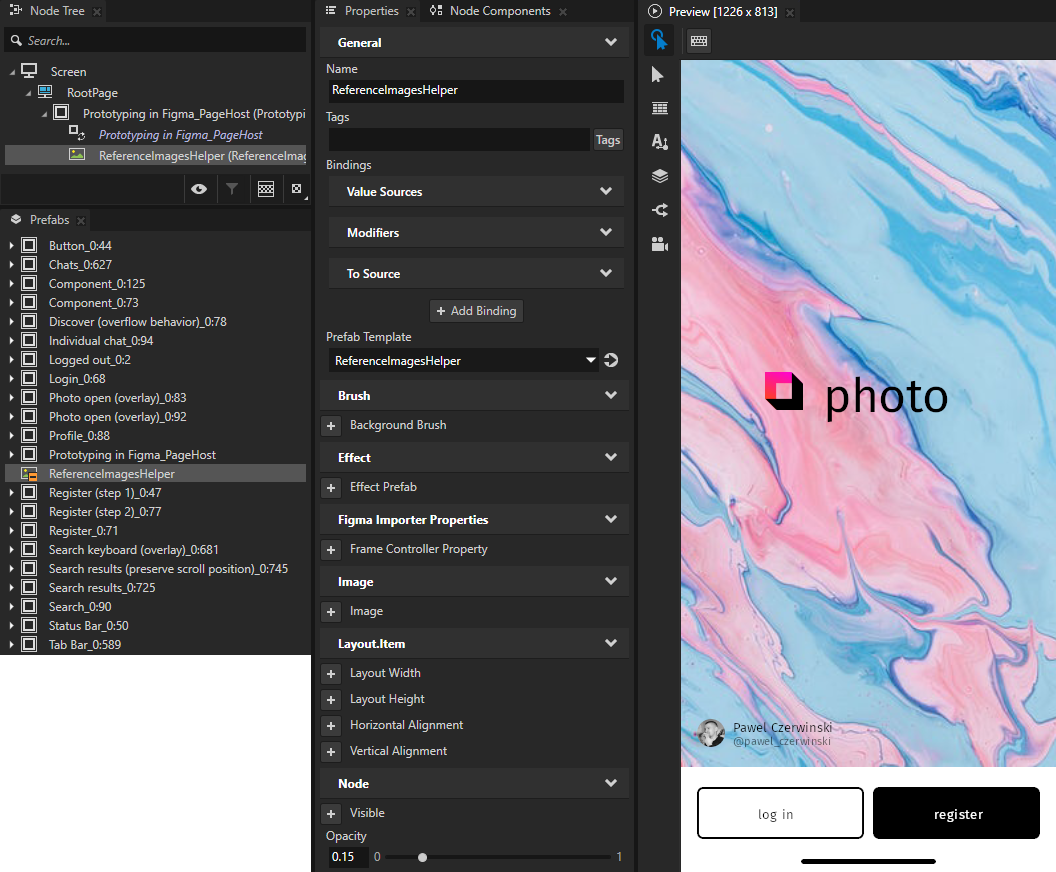Select the keyboard input icon in preview toolbar

(x=697, y=41)
